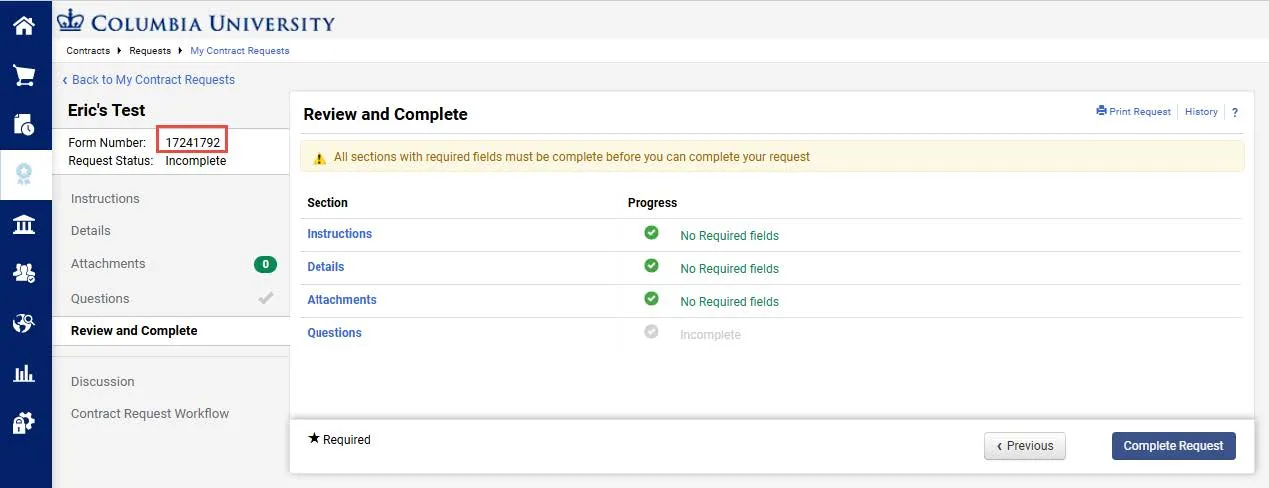The image size is (1269, 488).
Task: Click the star Required legend
Action: pyautogui.click(x=339, y=439)
